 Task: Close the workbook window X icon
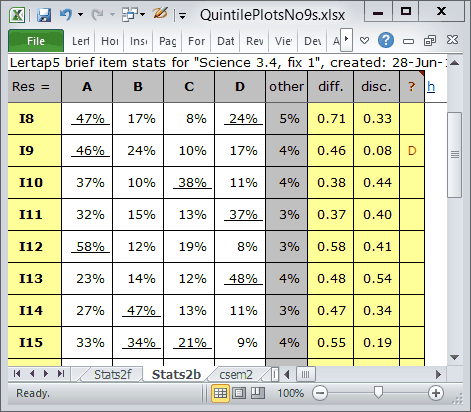pos(452,40)
